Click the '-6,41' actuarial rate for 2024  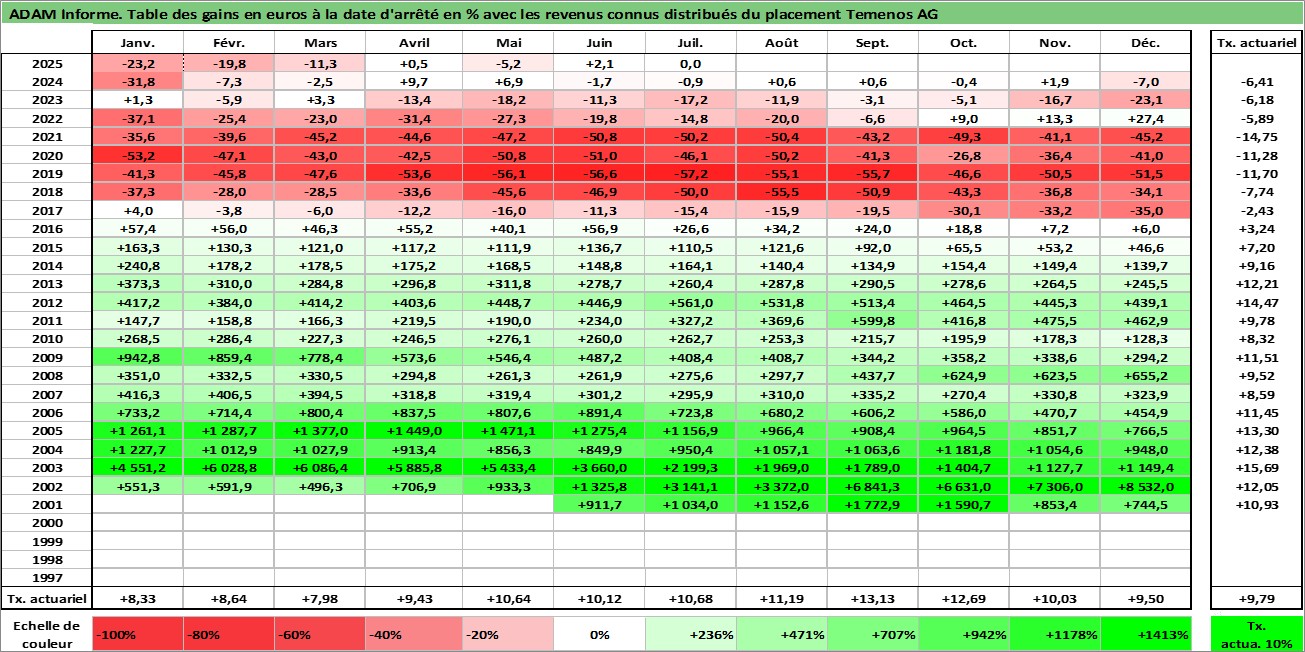pyautogui.click(x=1256, y=82)
